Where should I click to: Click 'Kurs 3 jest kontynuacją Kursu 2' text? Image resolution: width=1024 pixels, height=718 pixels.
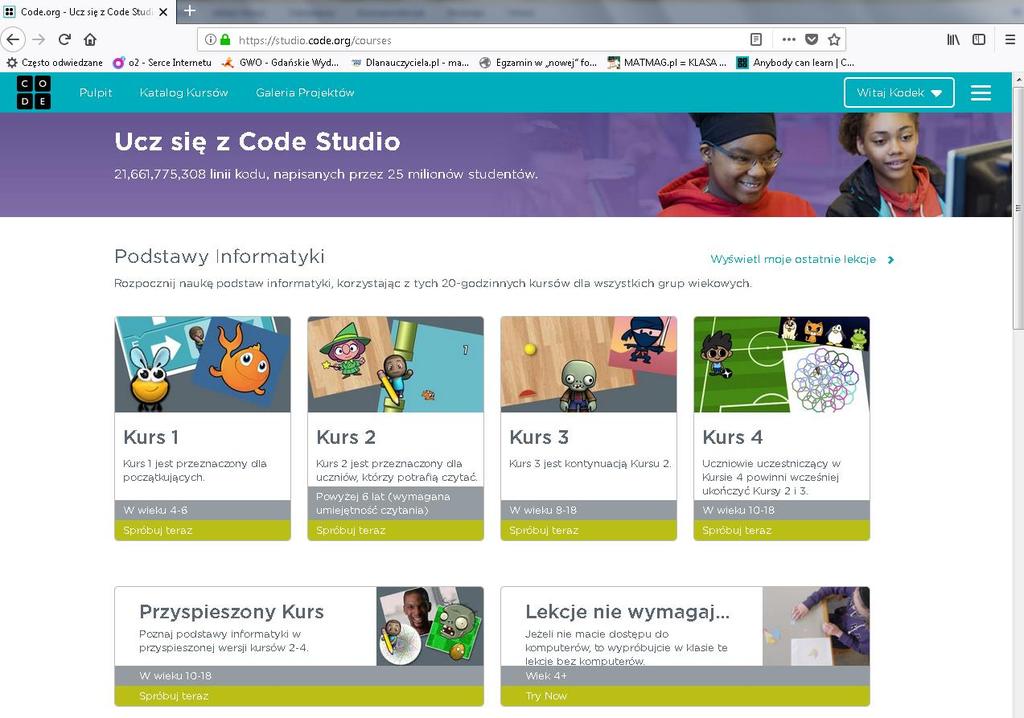coord(590,464)
